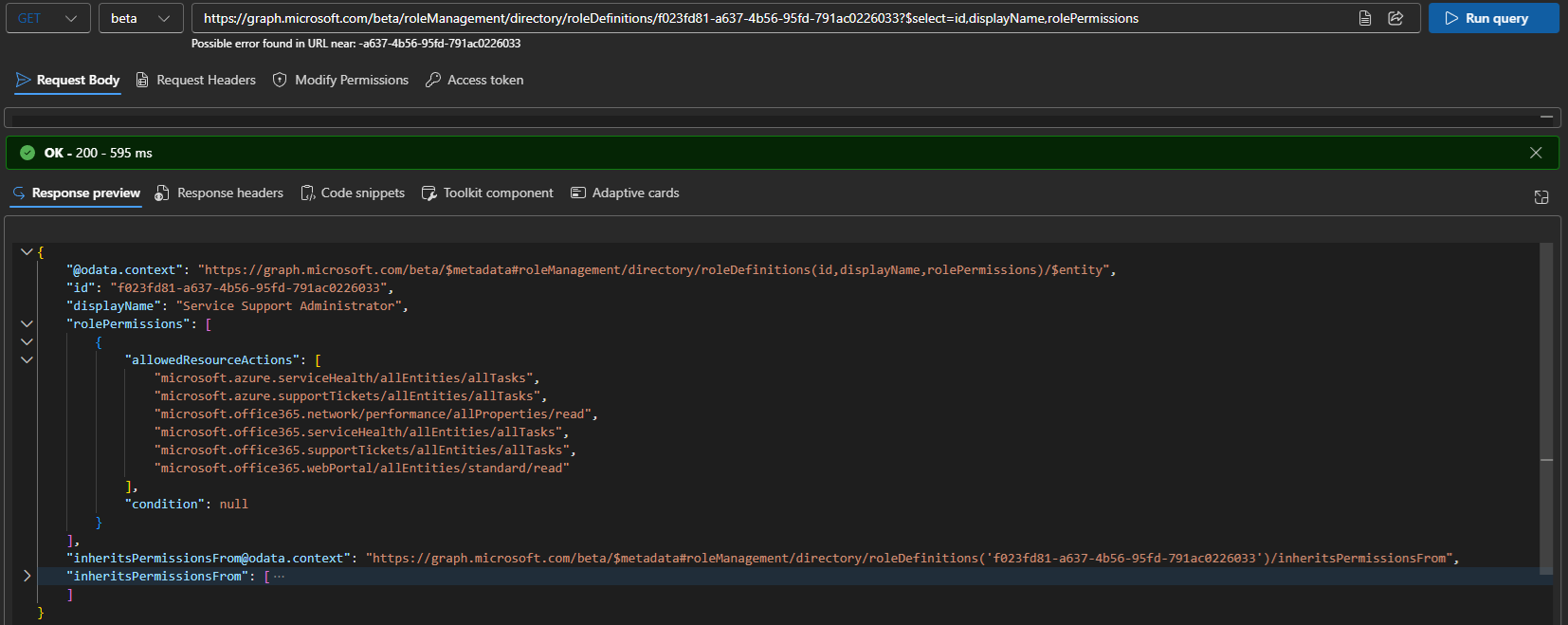The width and height of the screenshot is (1568, 625).
Task: Open the Modify Permissions tab
Action: pos(340,81)
